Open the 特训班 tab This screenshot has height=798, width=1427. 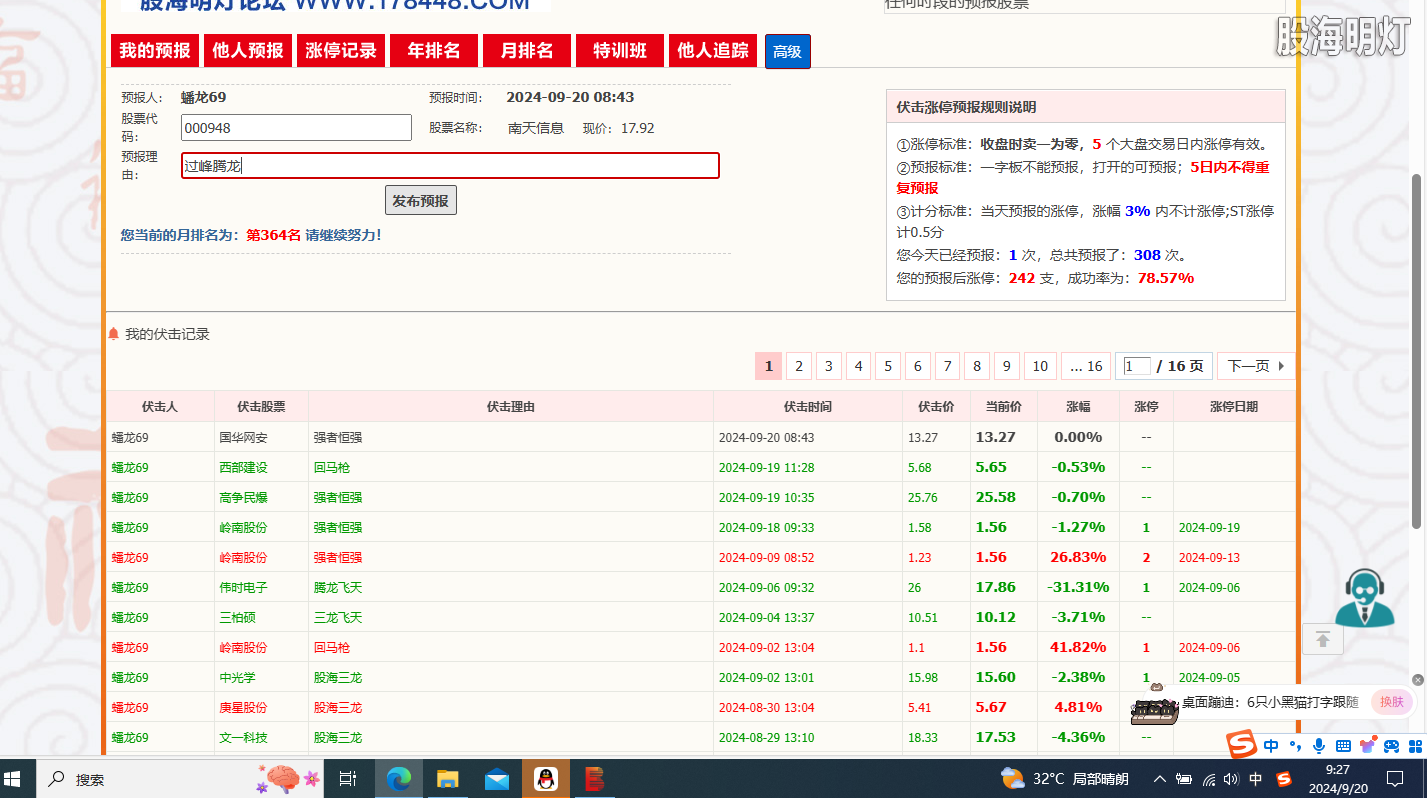pyautogui.click(x=620, y=51)
